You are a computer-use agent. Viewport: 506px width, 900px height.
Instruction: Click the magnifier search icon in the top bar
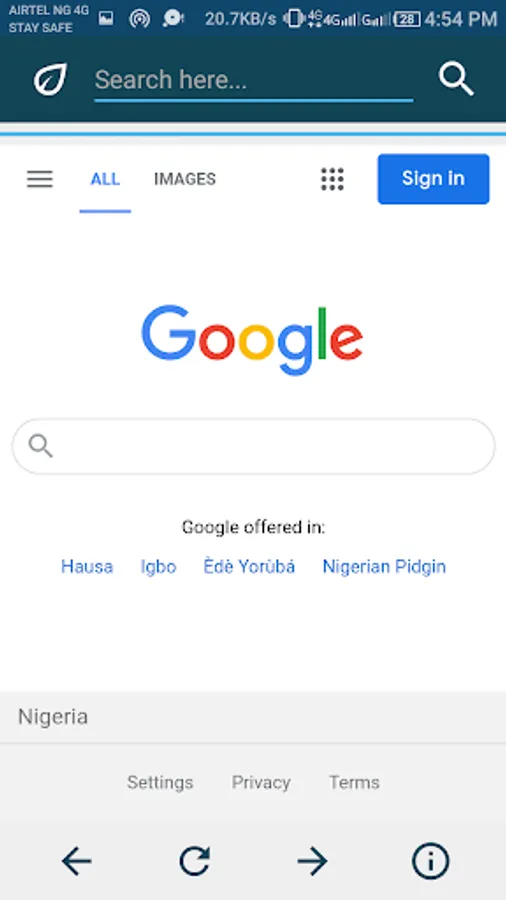[456, 79]
